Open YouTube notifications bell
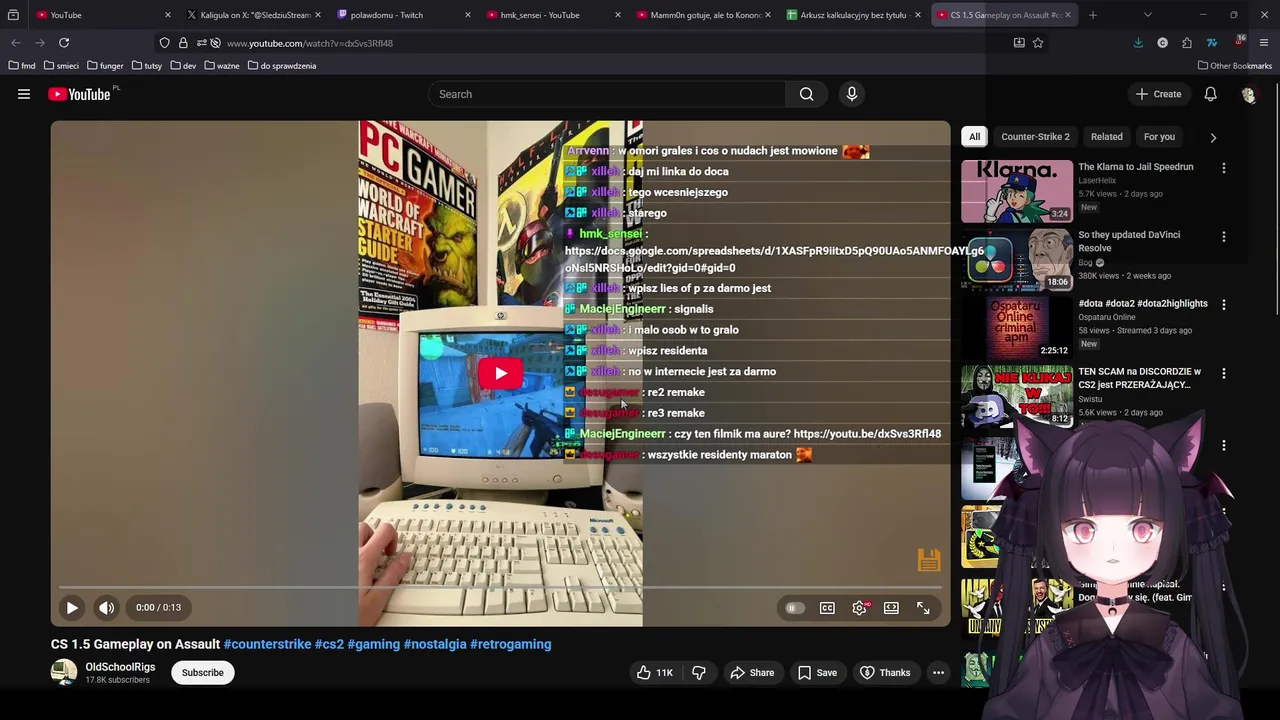The height and width of the screenshot is (720, 1280). (x=1210, y=94)
